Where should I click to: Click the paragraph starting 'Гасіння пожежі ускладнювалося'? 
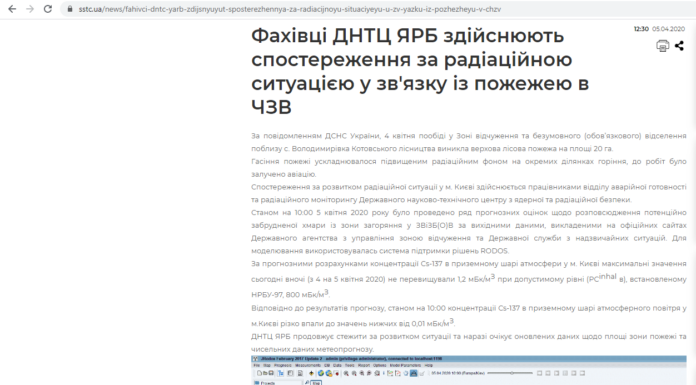(x=469, y=167)
